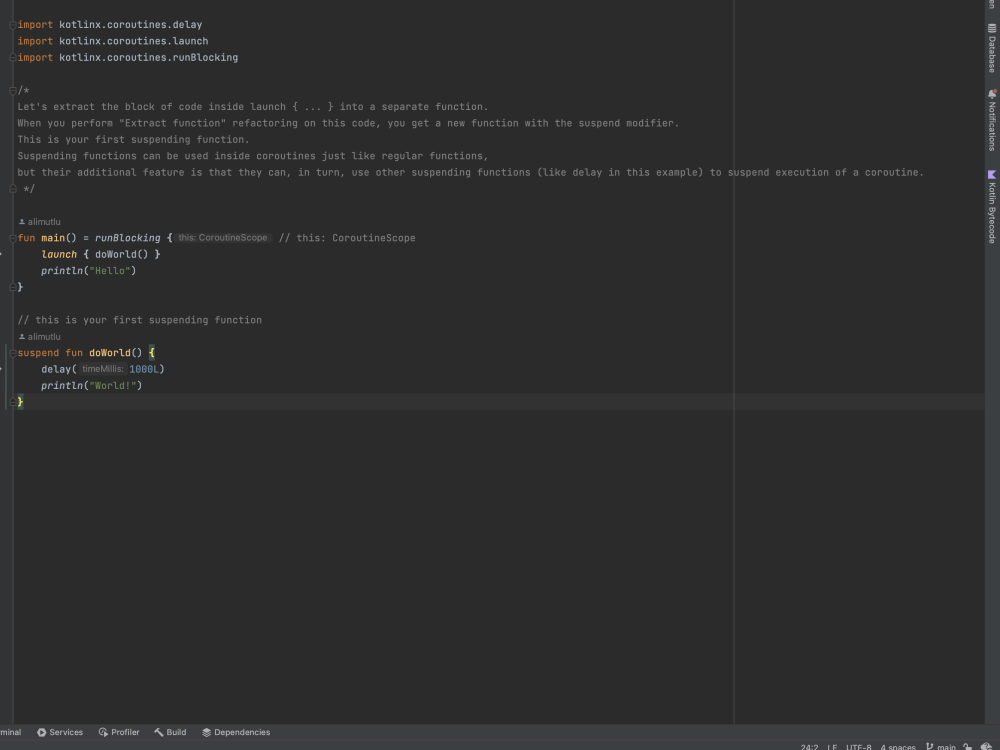Screen dimensions: 1000x750
Task: Click the "World!" string literal
Action: coord(113,386)
